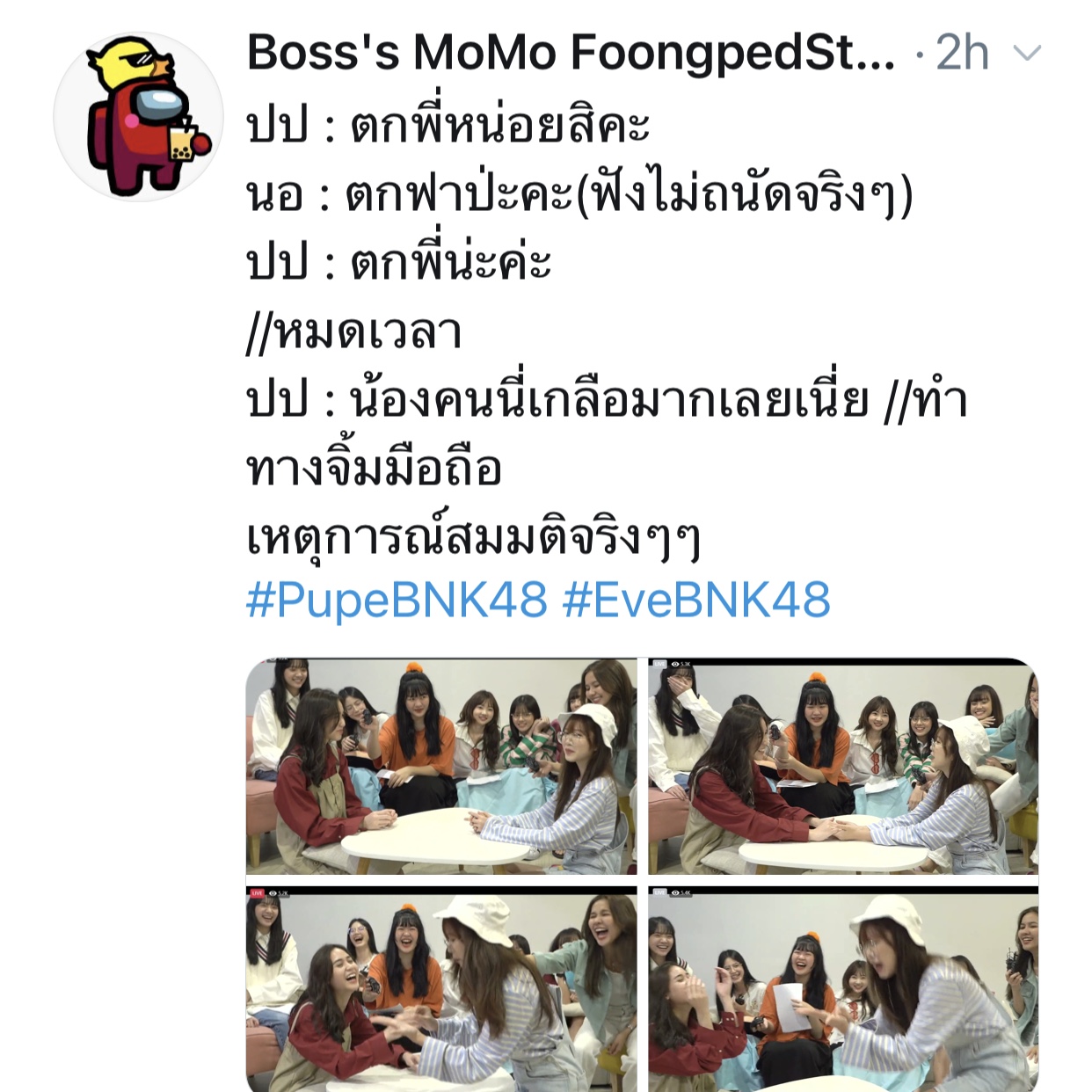1092x1092 pixels.
Task: View the bottom-left photo of laughing girls
Action: click(x=441, y=989)
